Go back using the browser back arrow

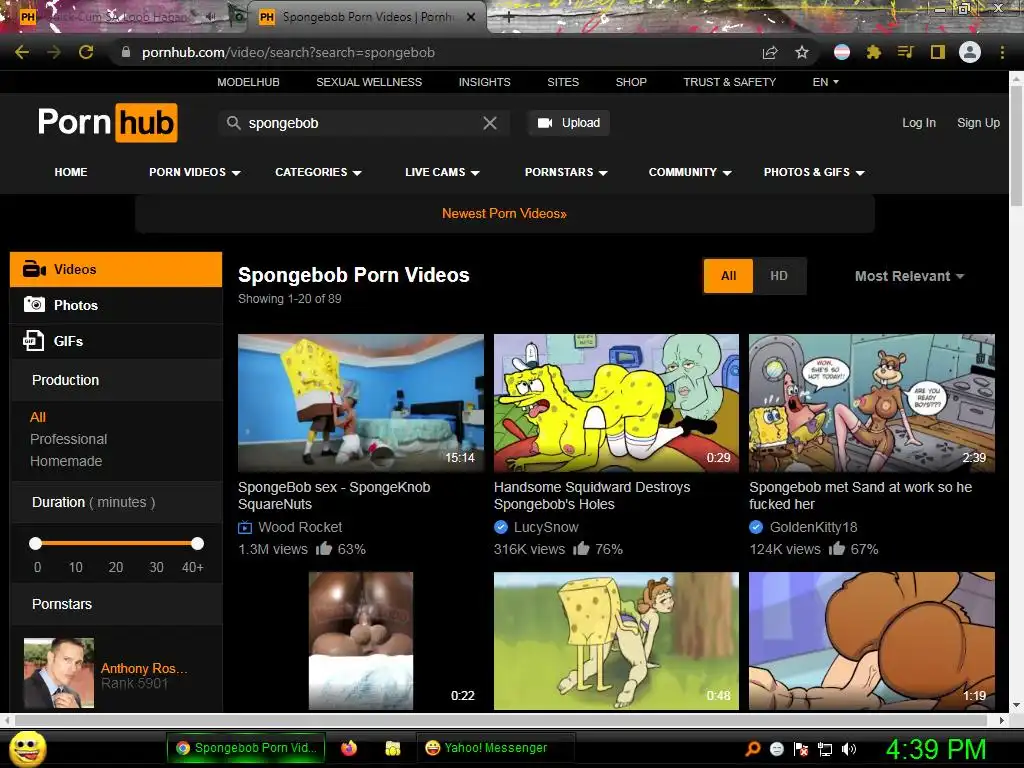(x=22, y=52)
